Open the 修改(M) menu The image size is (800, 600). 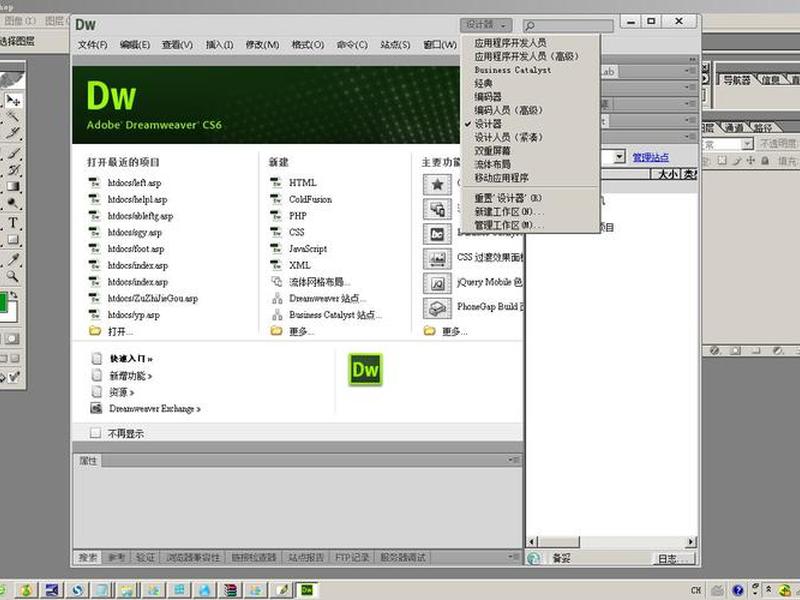pyautogui.click(x=262, y=45)
